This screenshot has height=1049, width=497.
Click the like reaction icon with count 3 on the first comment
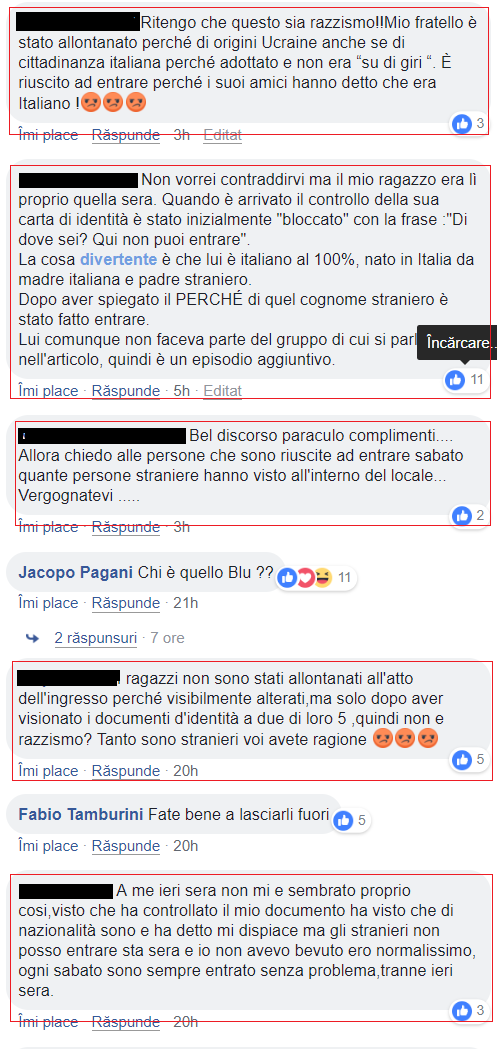(x=462, y=123)
